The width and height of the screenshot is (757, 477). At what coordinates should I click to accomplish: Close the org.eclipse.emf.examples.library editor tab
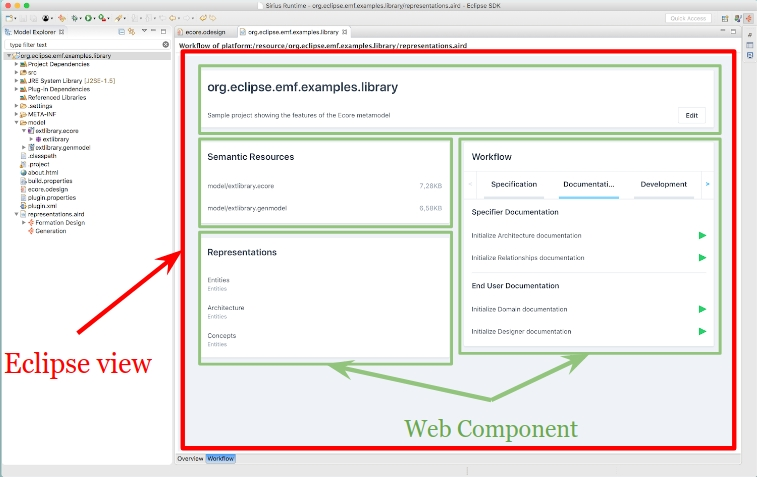344,32
